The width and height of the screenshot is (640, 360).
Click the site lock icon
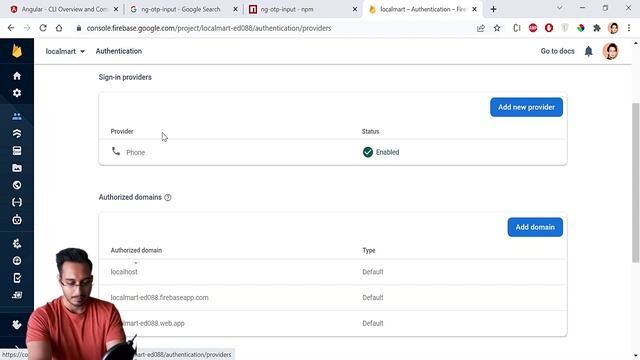point(79,28)
